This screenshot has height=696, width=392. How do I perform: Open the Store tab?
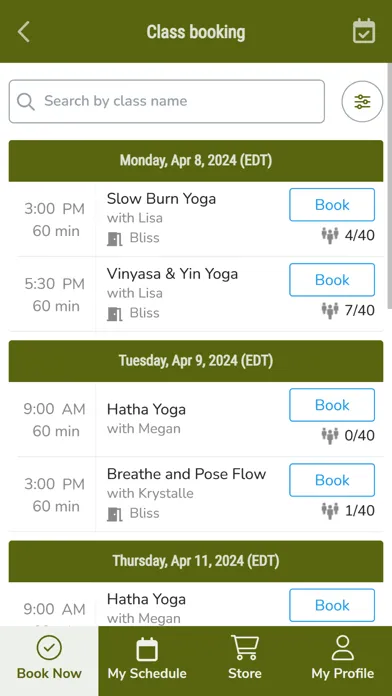point(245,661)
